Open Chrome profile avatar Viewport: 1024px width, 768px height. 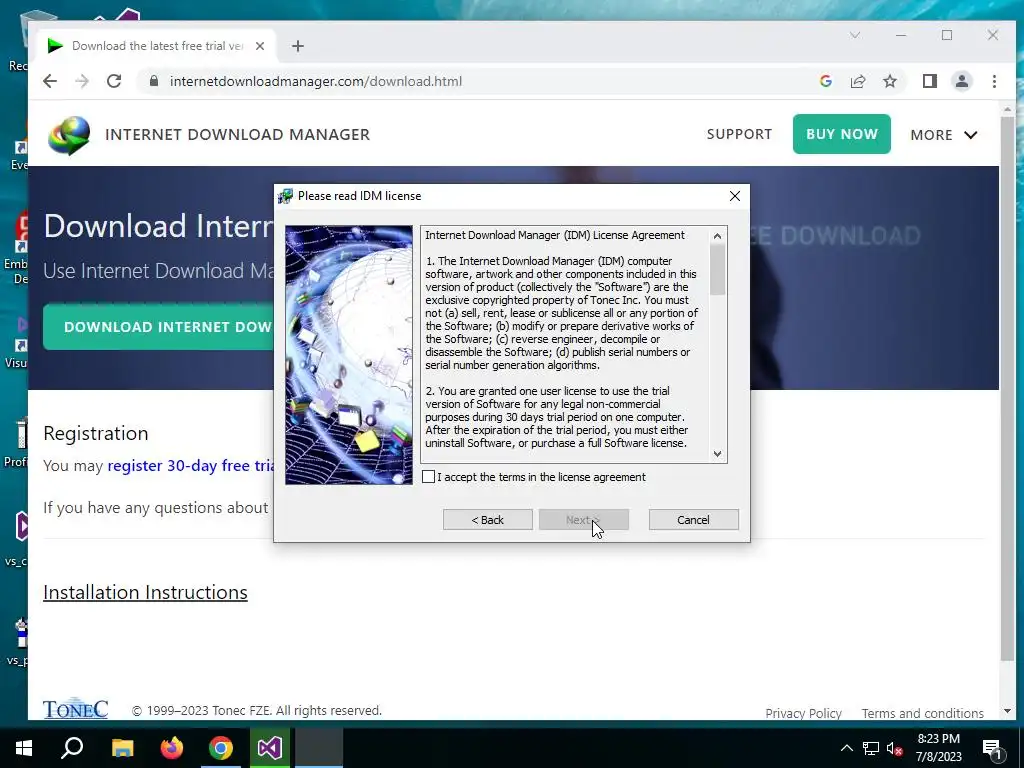coord(962,81)
